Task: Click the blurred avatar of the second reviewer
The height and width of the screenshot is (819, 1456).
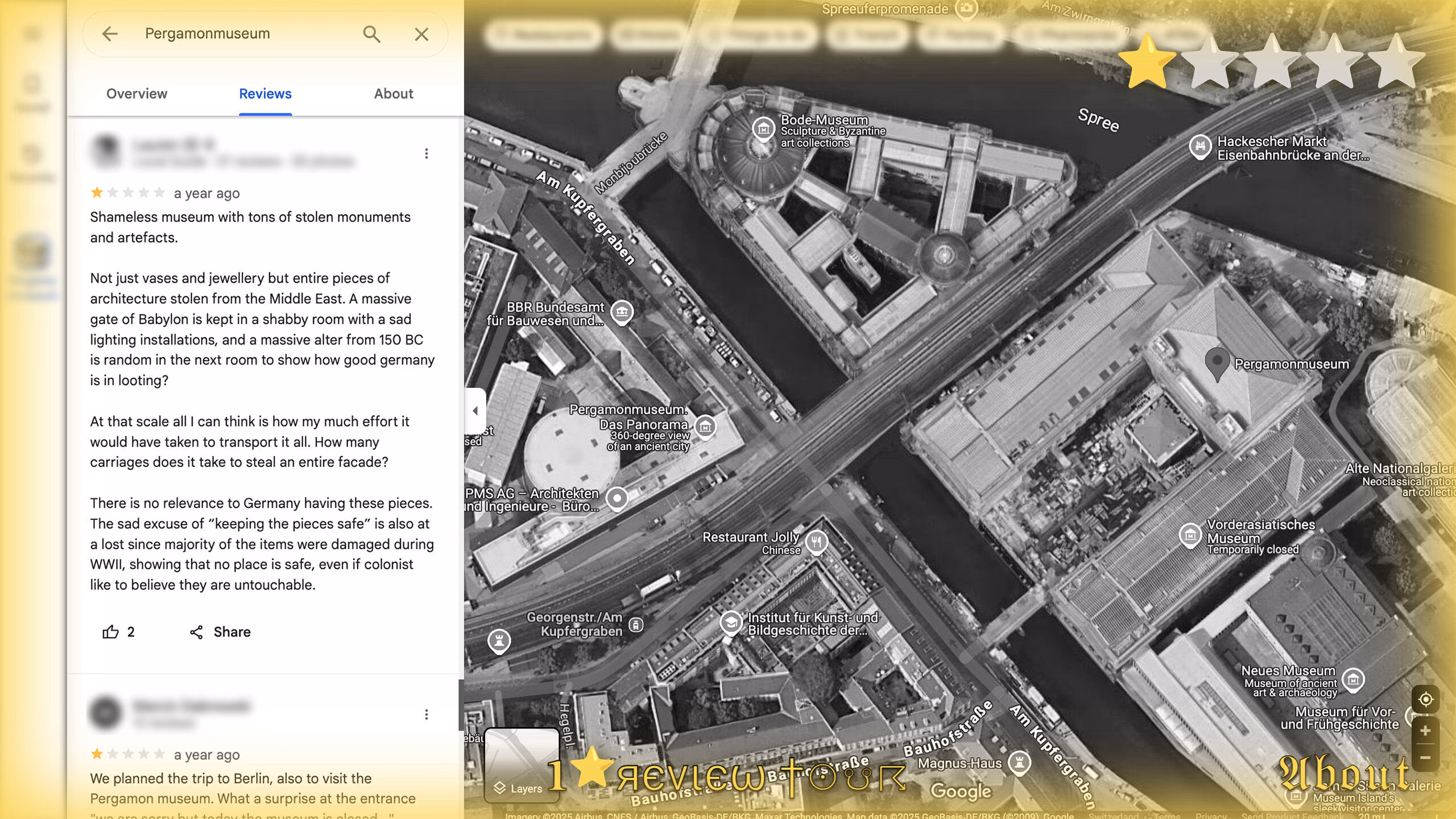Action: [106, 712]
